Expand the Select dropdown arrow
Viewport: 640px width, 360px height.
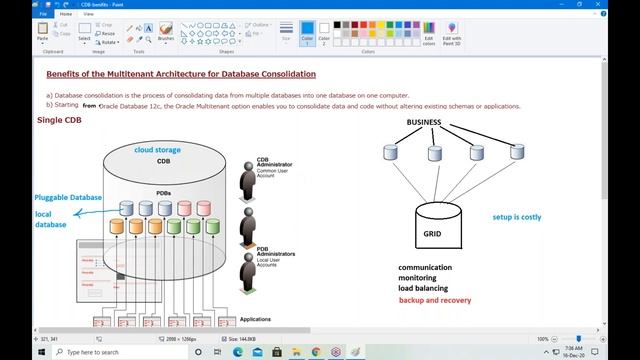click(84, 43)
